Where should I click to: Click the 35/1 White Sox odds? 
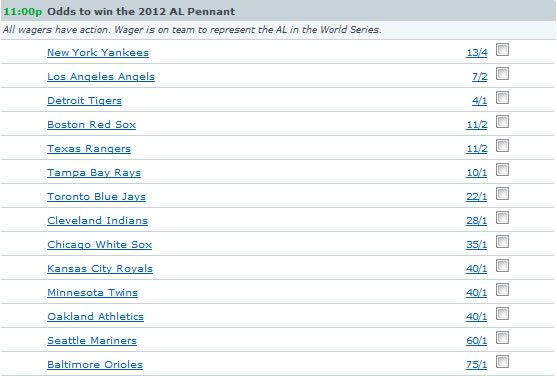point(477,245)
